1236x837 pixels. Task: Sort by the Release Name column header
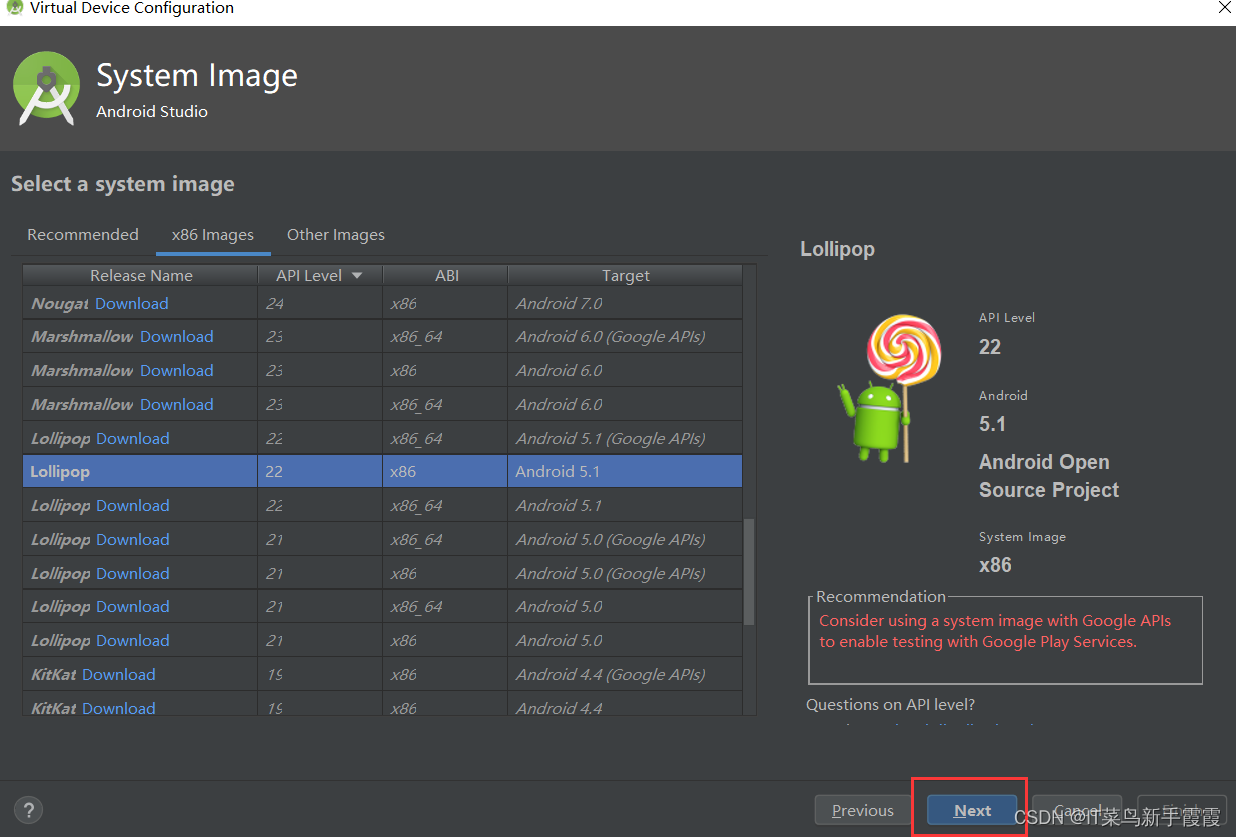point(141,275)
